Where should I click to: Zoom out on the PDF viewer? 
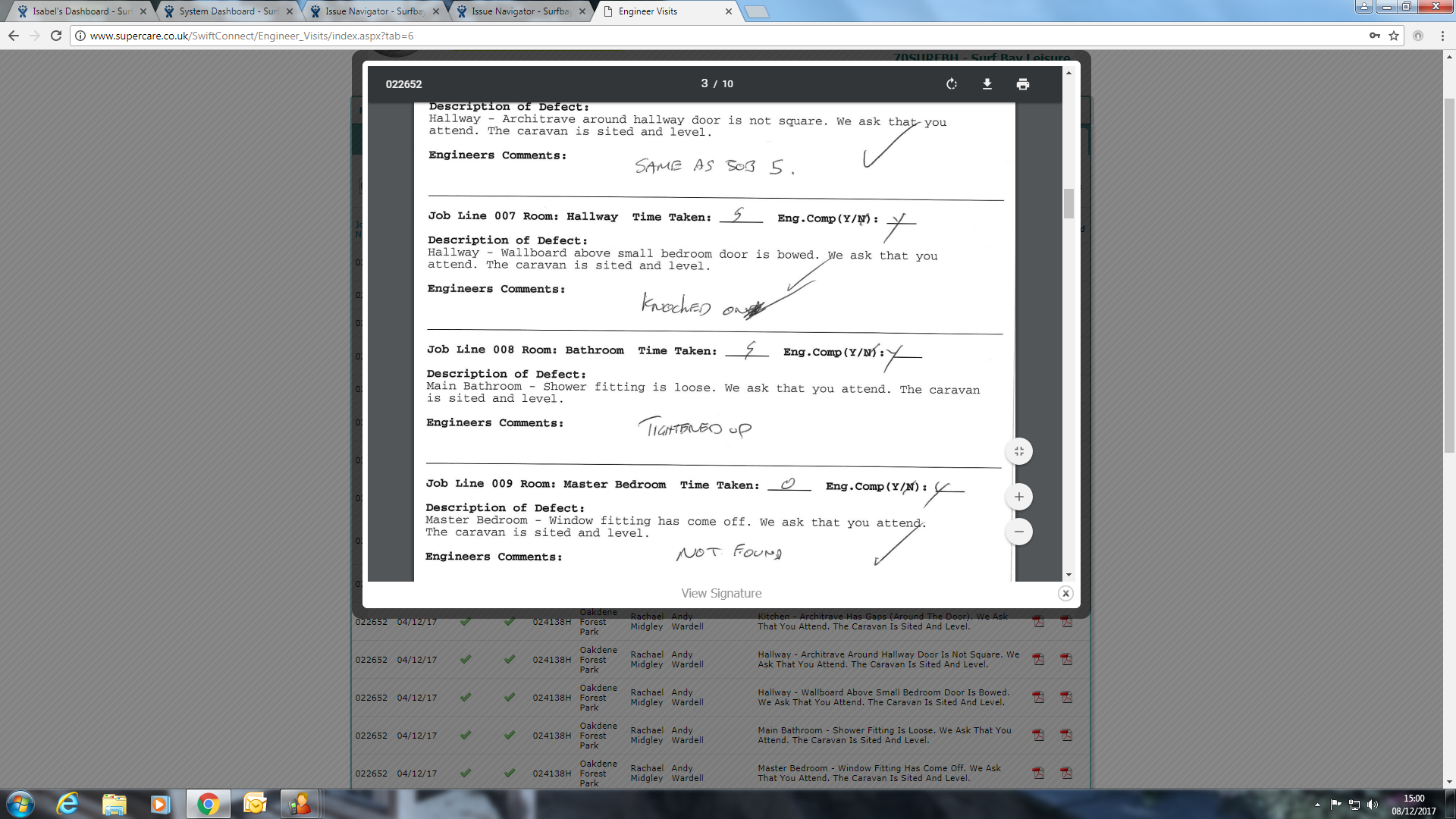click(x=1019, y=532)
